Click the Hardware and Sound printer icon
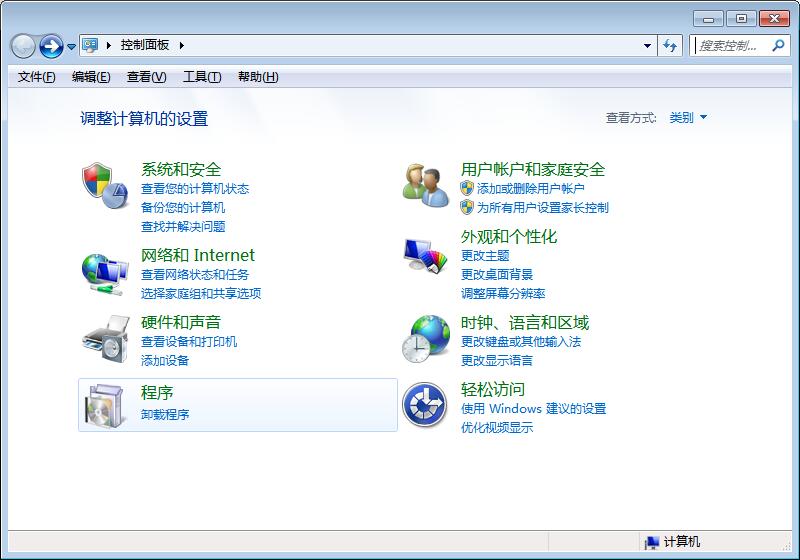800x560 pixels. 105,338
